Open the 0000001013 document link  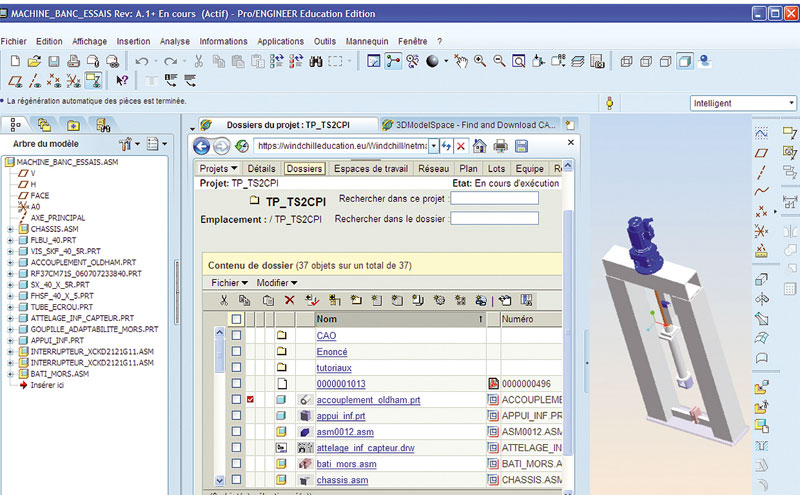341,384
